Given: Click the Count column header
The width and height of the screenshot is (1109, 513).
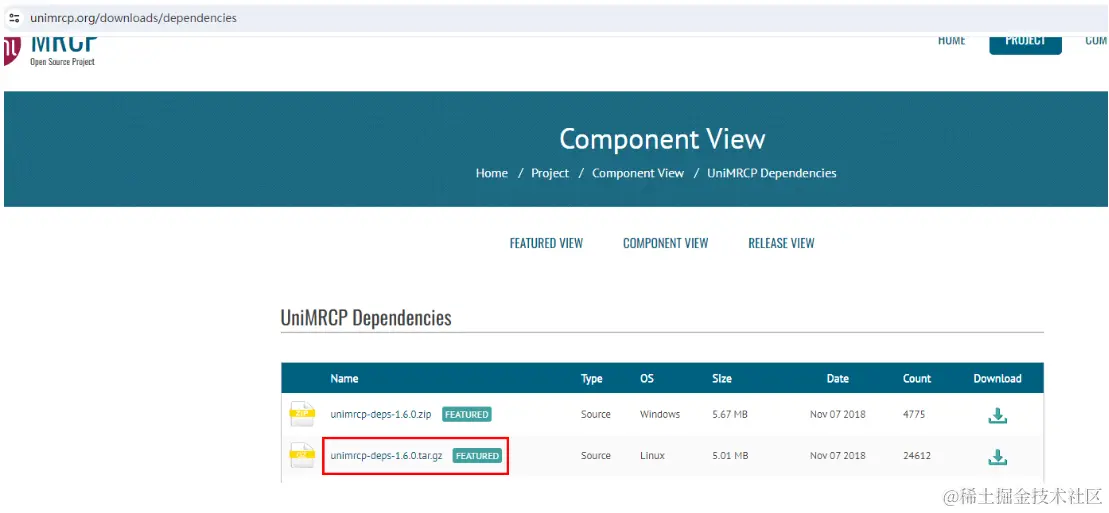Looking at the screenshot, I should pyautogui.click(x=917, y=379).
